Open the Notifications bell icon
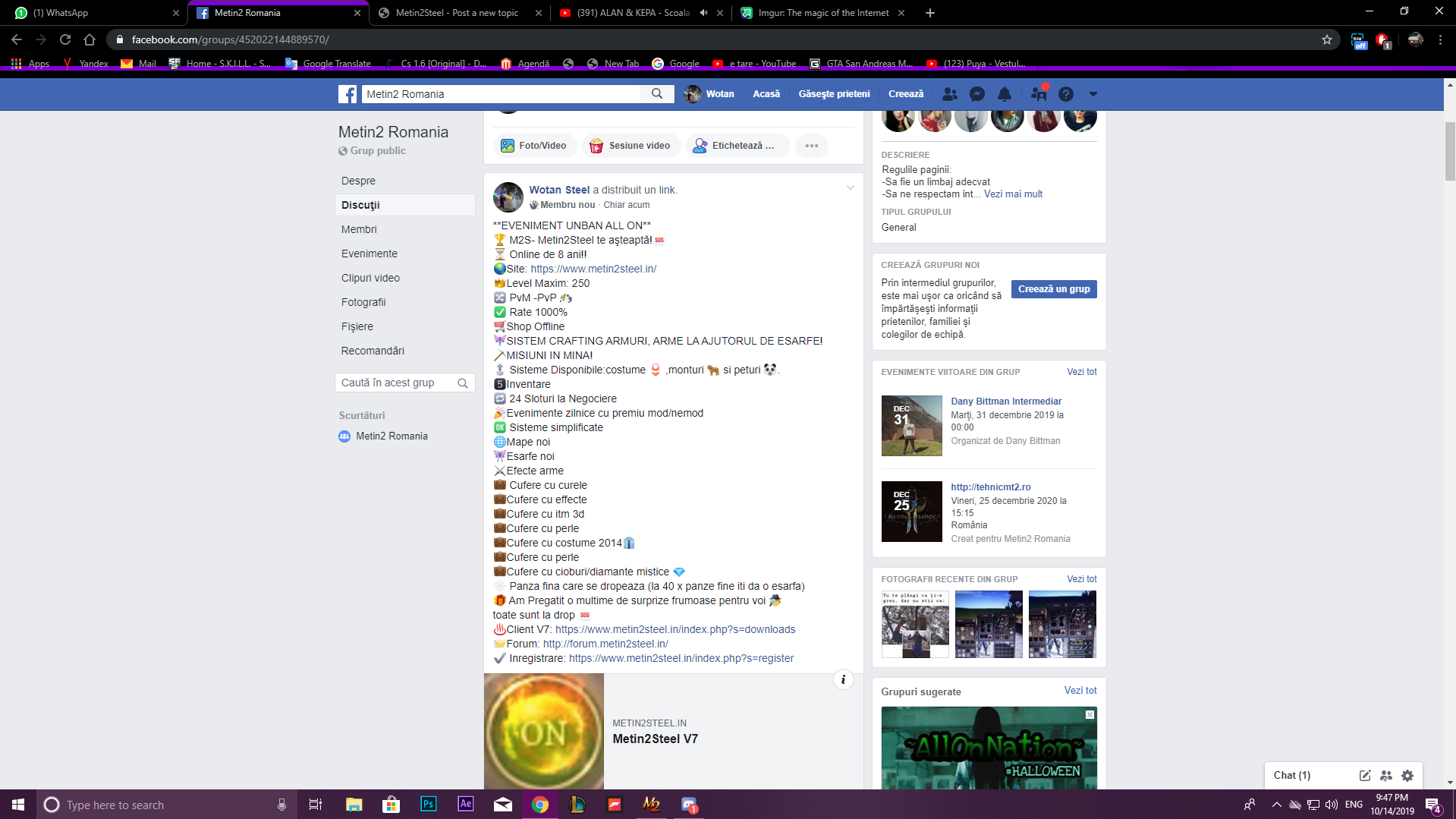 coord(1005,94)
